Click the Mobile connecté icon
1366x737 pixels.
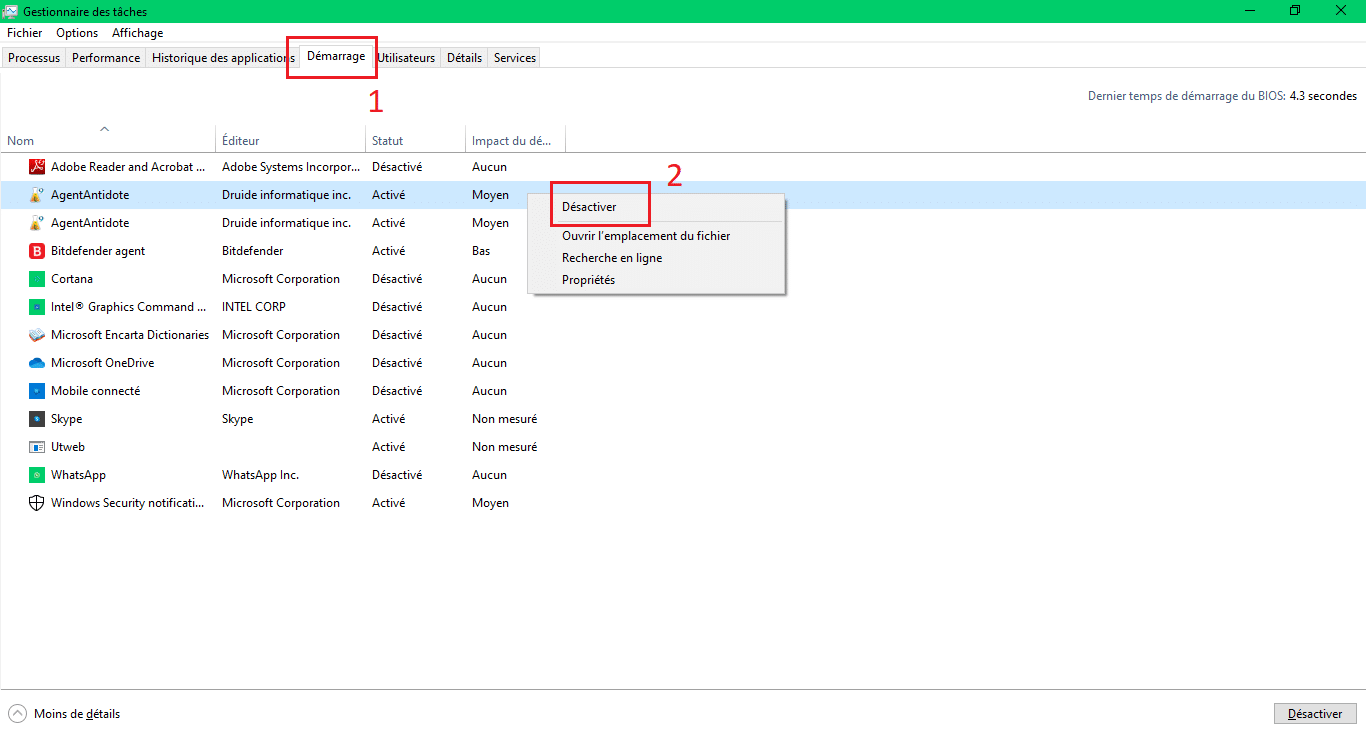point(37,391)
